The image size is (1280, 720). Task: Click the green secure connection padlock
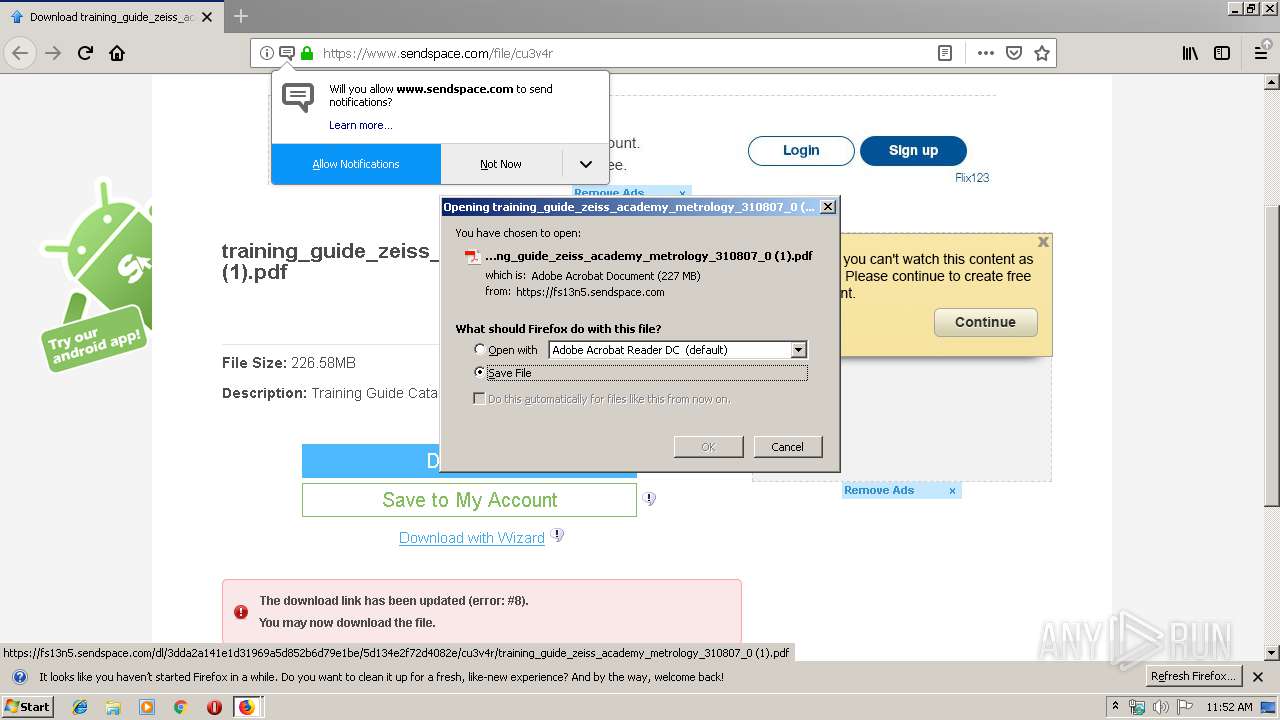click(307, 53)
